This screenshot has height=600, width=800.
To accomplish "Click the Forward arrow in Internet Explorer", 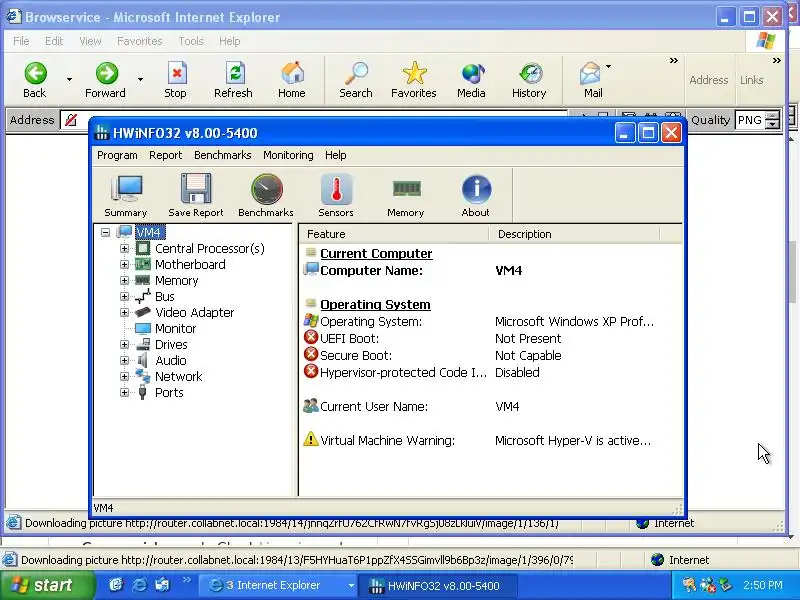I will [x=106, y=80].
